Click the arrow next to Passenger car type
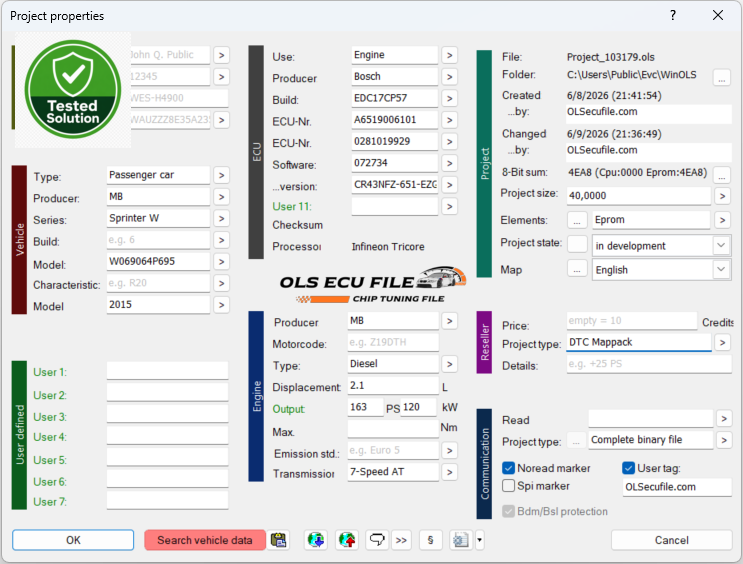The image size is (743, 564). click(x=221, y=175)
